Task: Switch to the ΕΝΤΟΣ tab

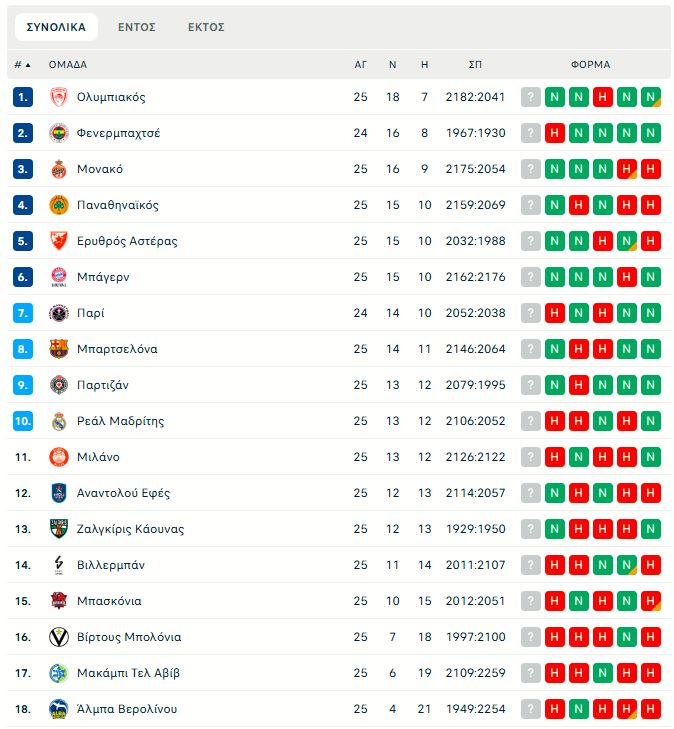Action: pyautogui.click(x=137, y=27)
